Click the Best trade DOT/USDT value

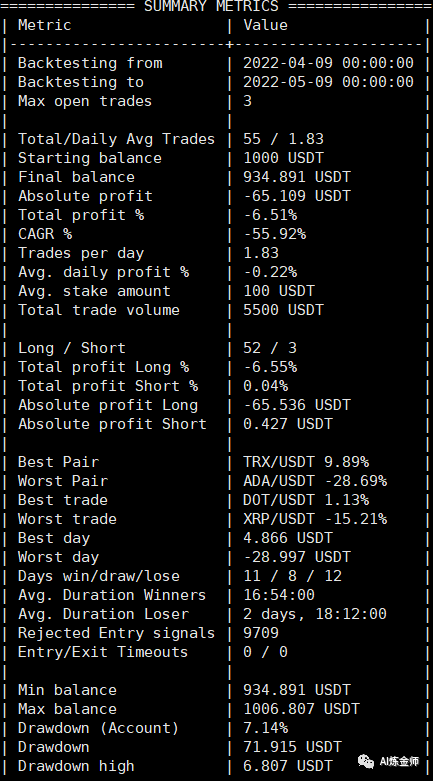click(306, 500)
